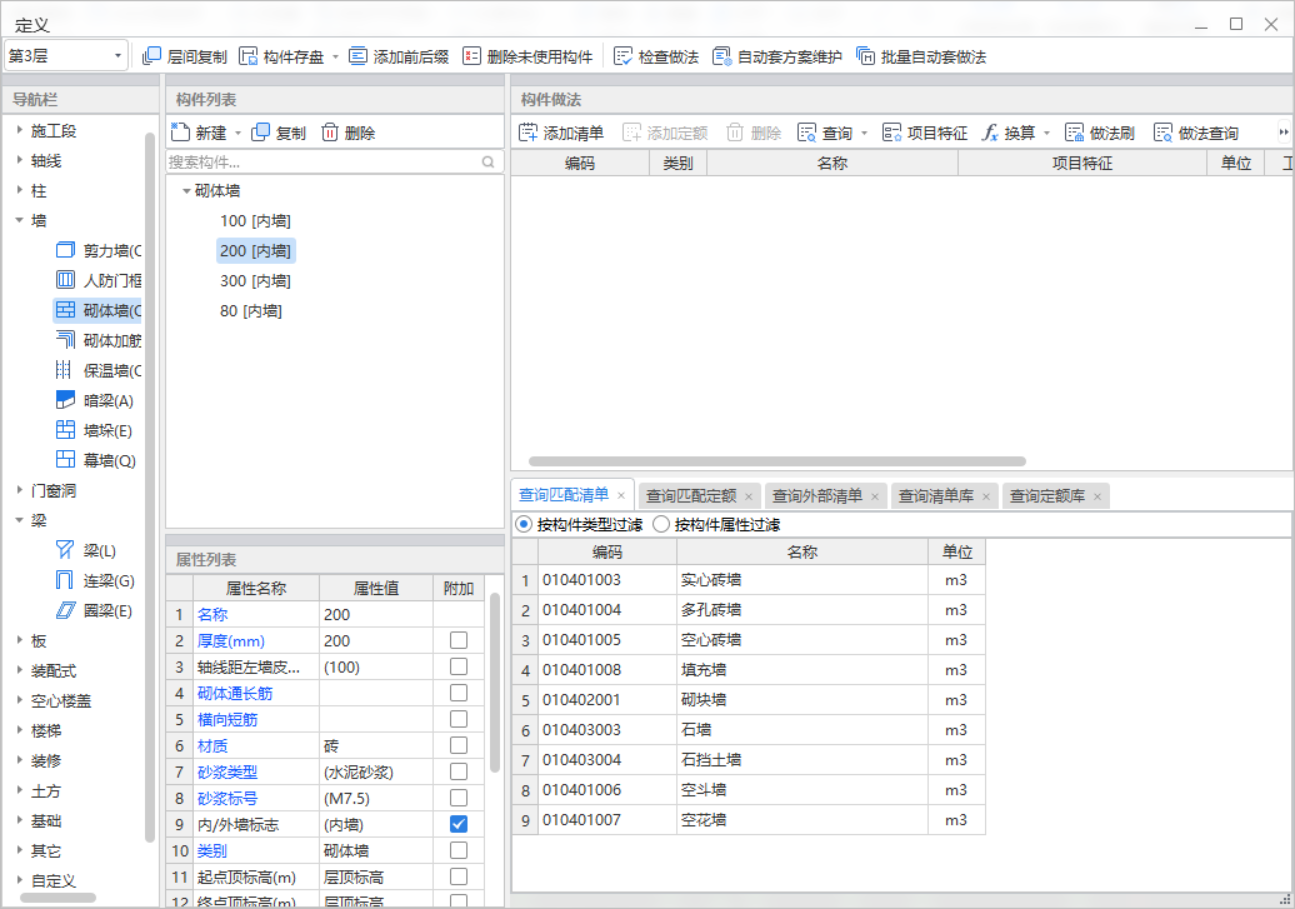Tick the 附加 checkbox for 横向短筋

click(458, 719)
